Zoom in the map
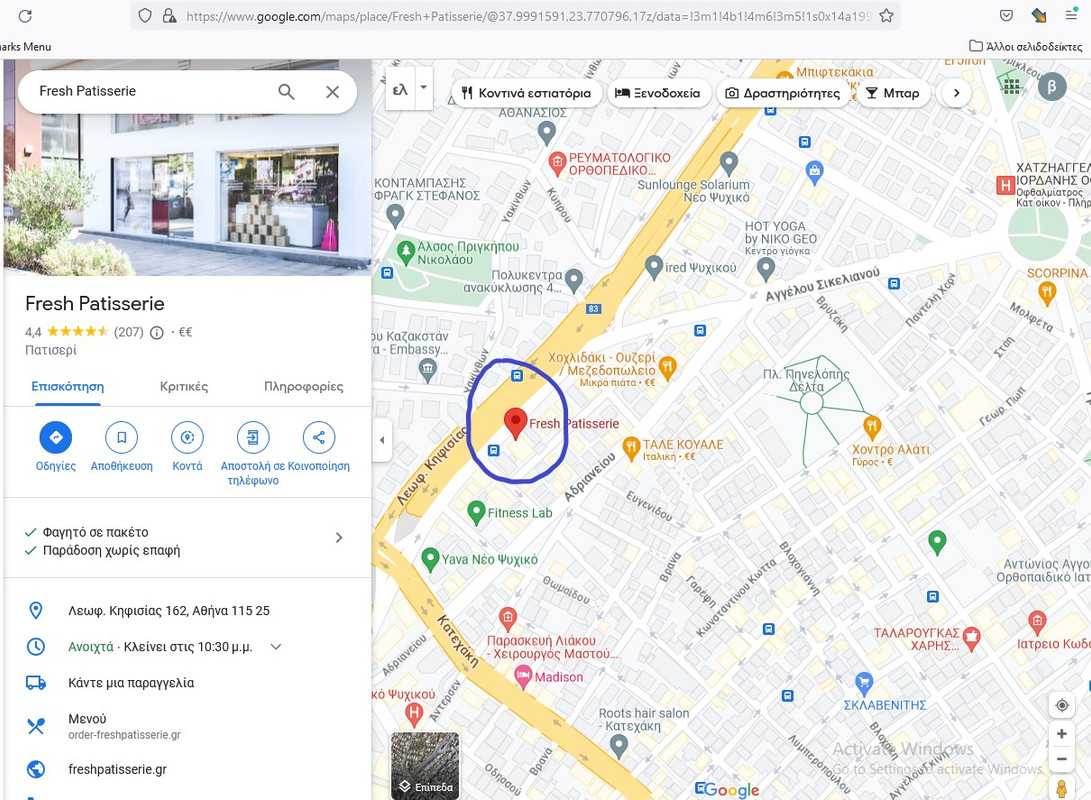The width and height of the screenshot is (1091, 800). tap(1062, 734)
